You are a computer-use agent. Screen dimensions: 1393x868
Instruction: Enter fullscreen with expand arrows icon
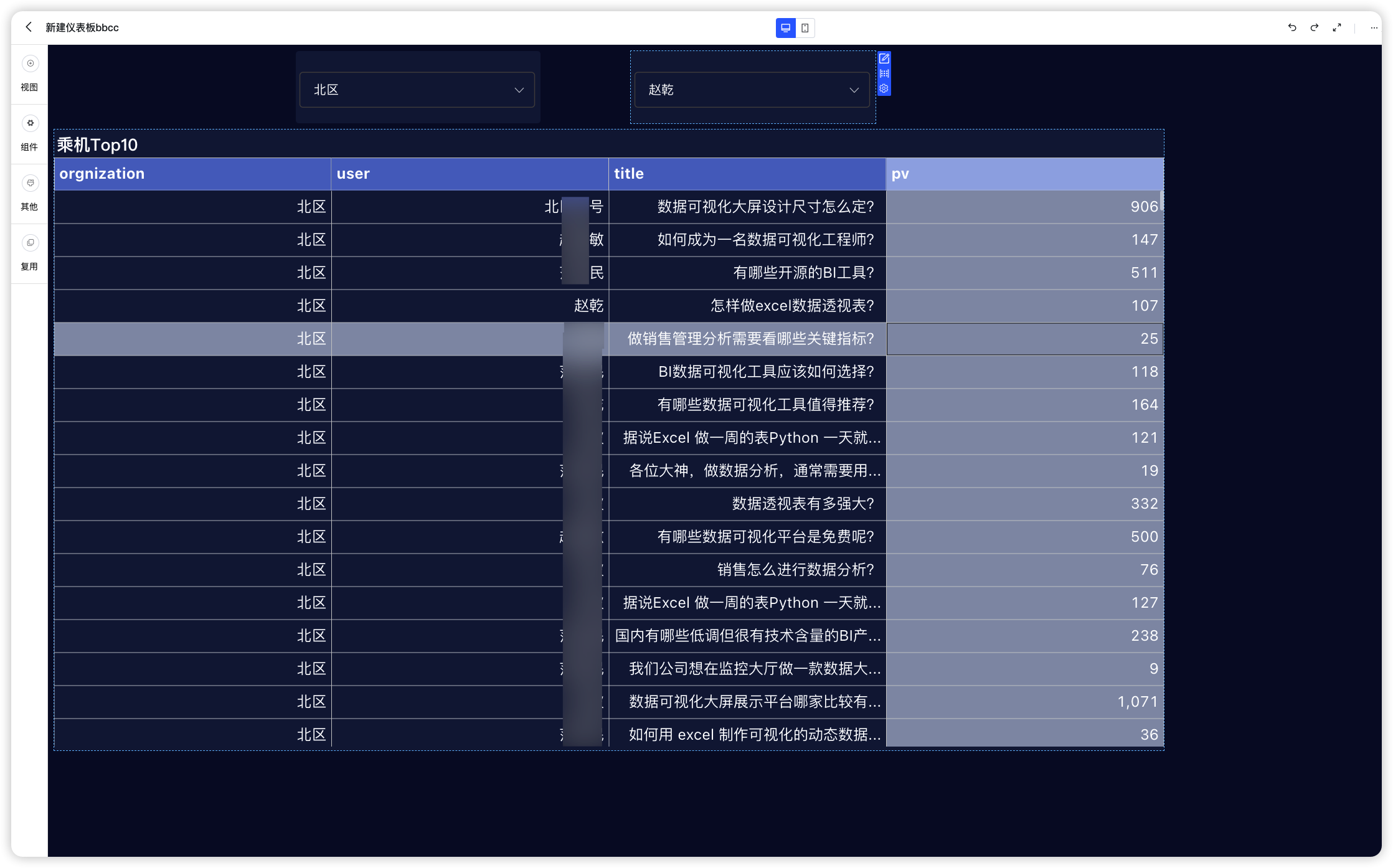click(1336, 27)
